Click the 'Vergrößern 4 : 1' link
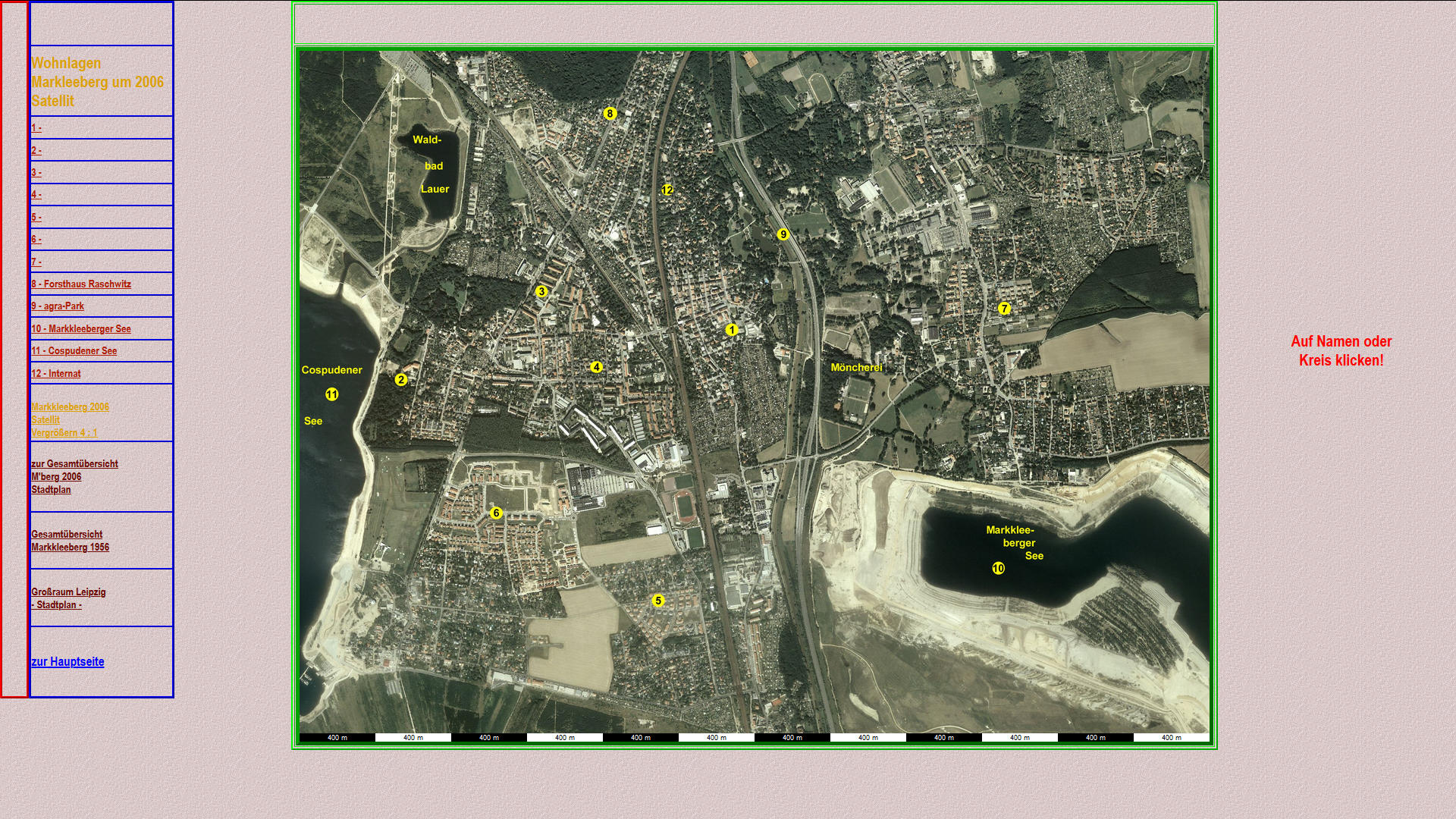The image size is (1456, 819). tap(64, 433)
